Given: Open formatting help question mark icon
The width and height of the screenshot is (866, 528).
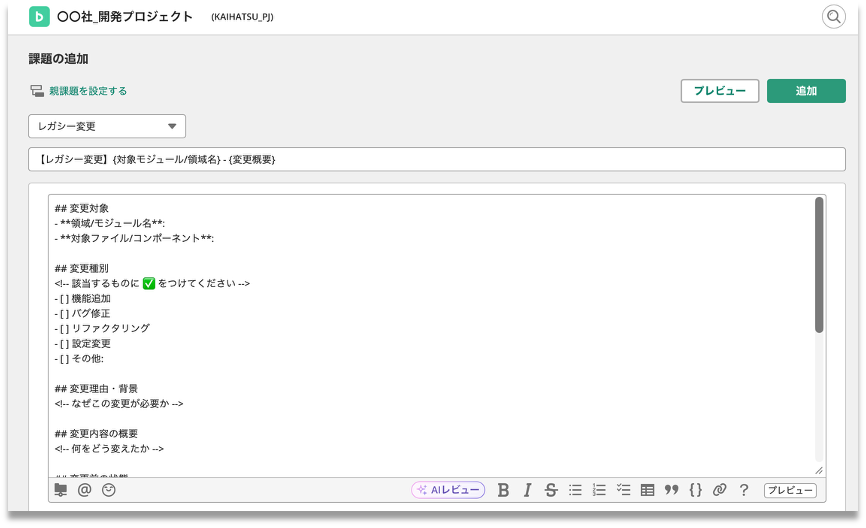Looking at the screenshot, I should (x=744, y=490).
